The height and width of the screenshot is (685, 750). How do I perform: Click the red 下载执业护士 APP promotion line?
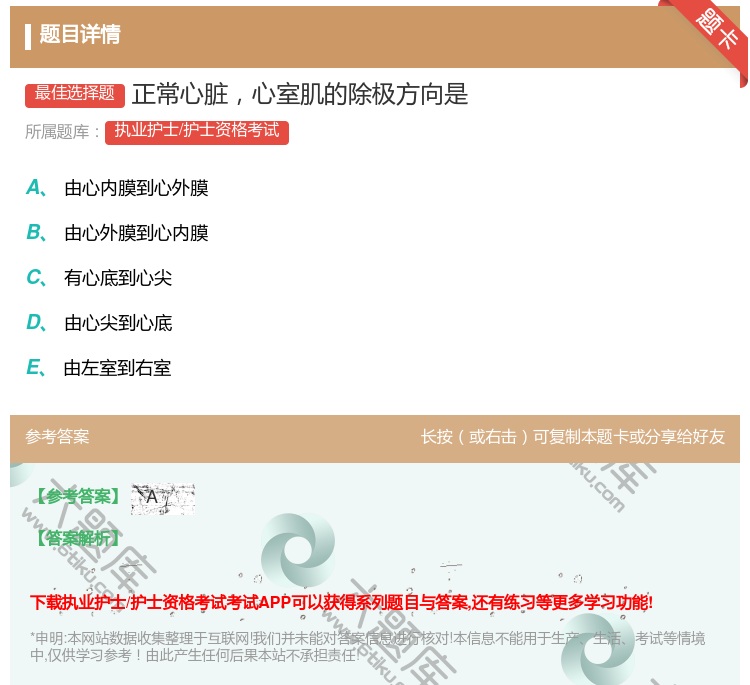pyautogui.click(x=342, y=602)
